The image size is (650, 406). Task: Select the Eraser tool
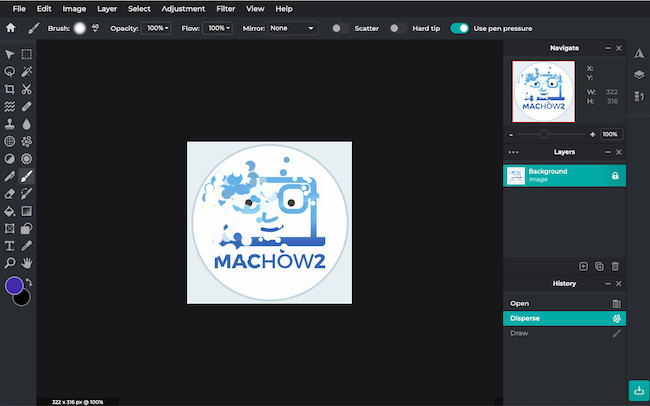click(10, 193)
